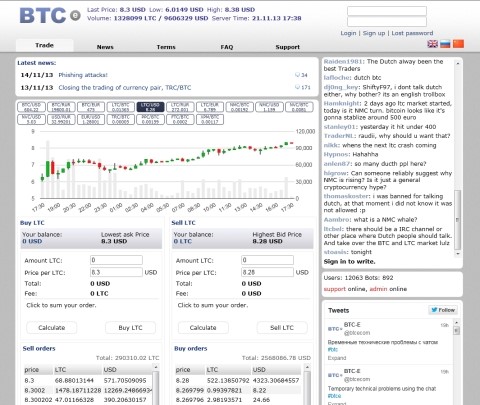Select the NMC/USD currency pair
The width and height of the screenshot is (480, 405).
pyautogui.click(x=269, y=107)
